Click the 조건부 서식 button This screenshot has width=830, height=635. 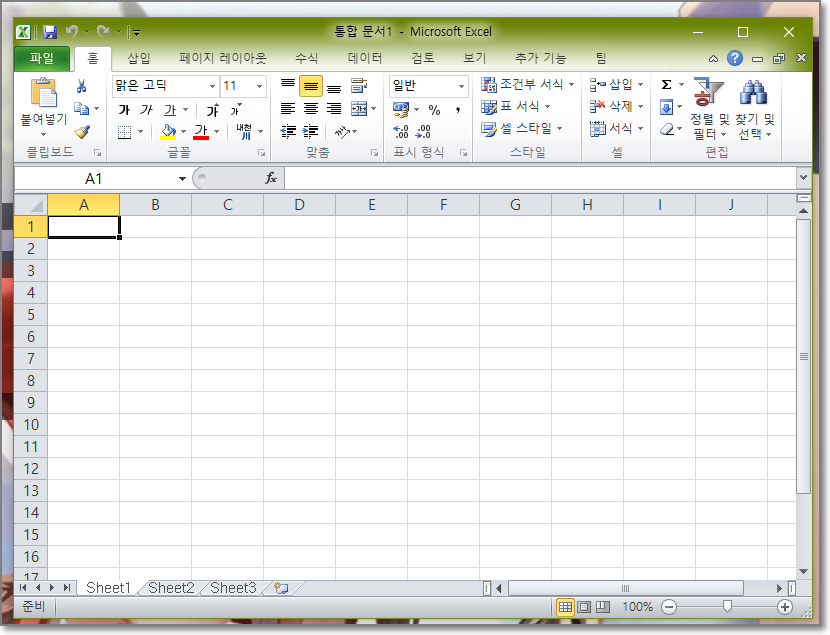point(529,85)
